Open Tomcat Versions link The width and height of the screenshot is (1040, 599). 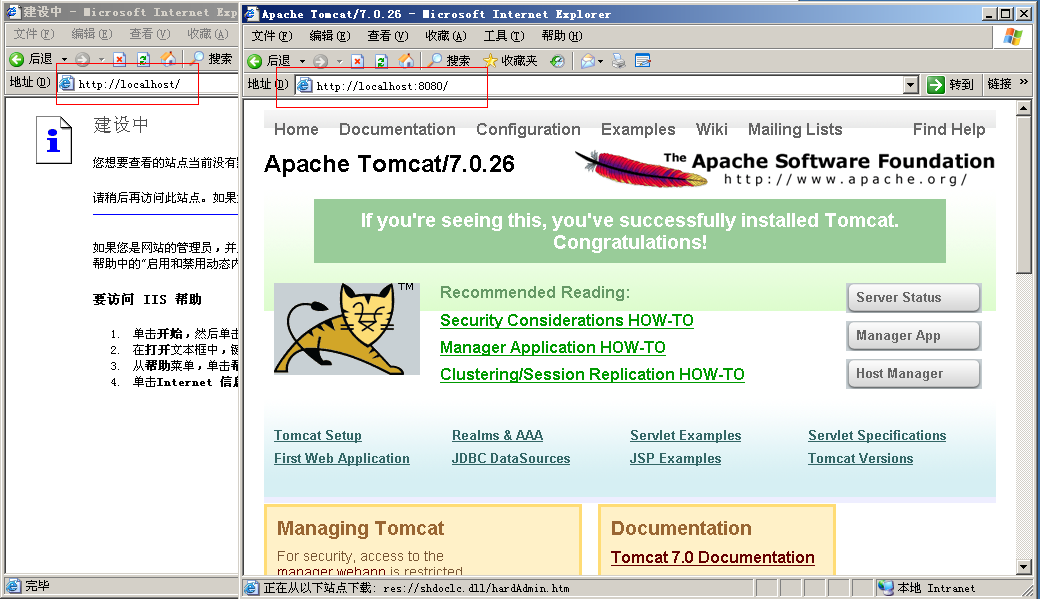point(860,458)
